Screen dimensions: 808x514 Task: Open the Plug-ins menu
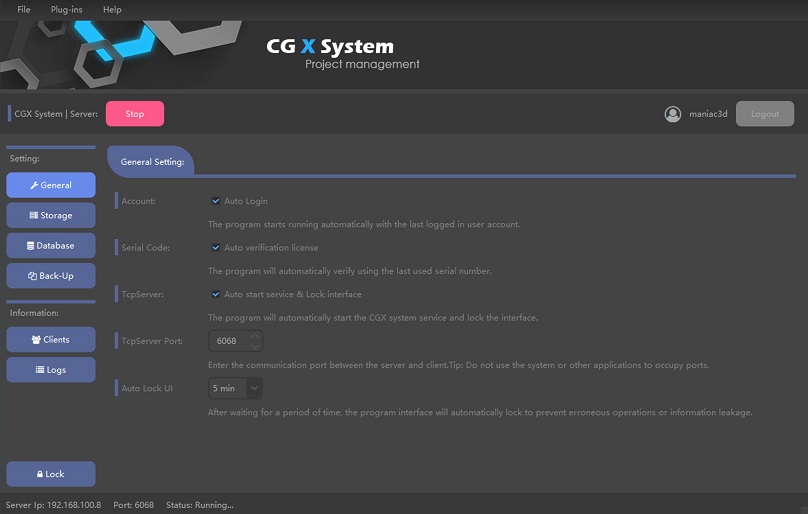(66, 9)
